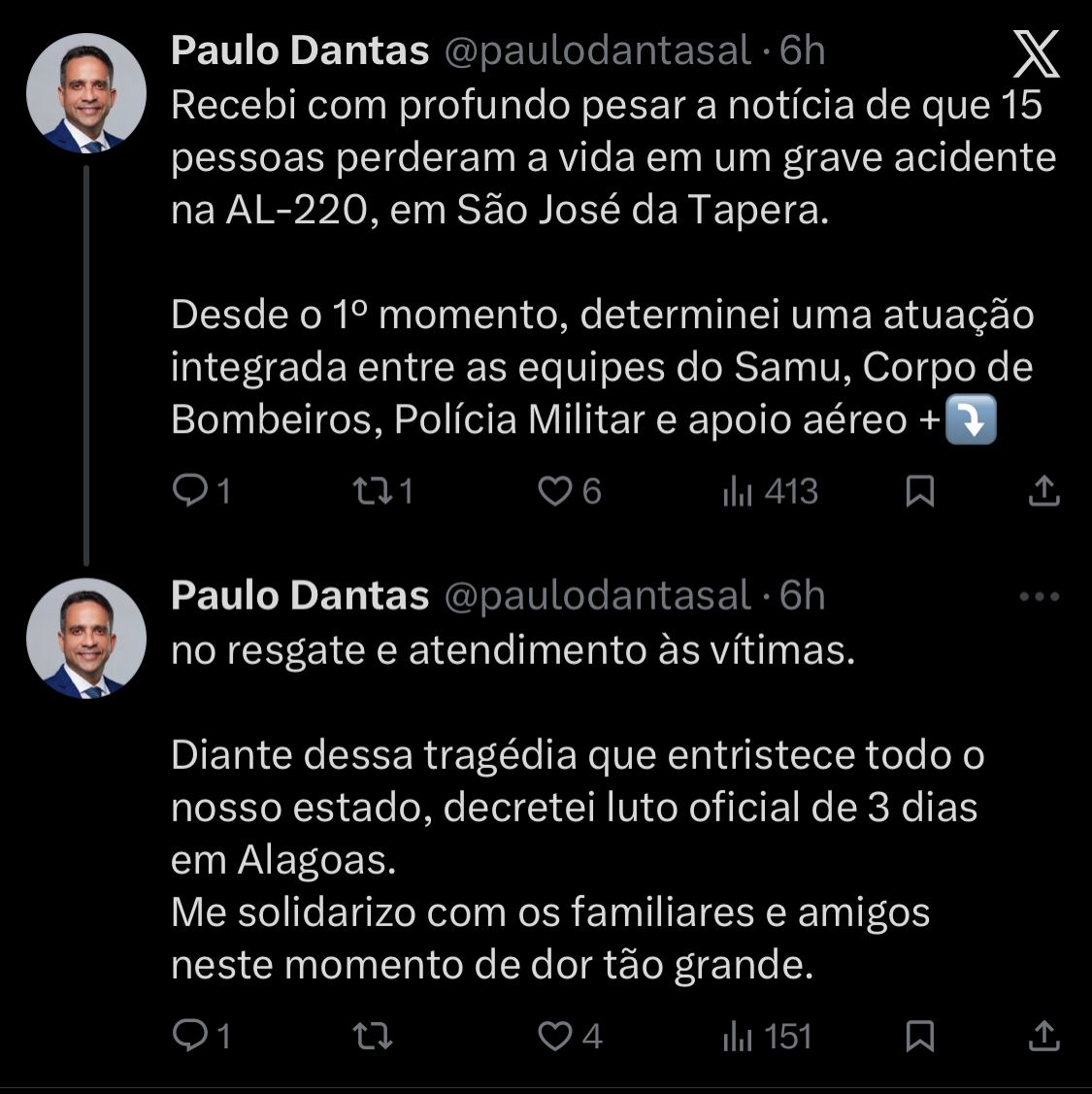Open Paulo Dantas name link in first tweet
This screenshot has height=1094, width=1092.
click(x=300, y=50)
